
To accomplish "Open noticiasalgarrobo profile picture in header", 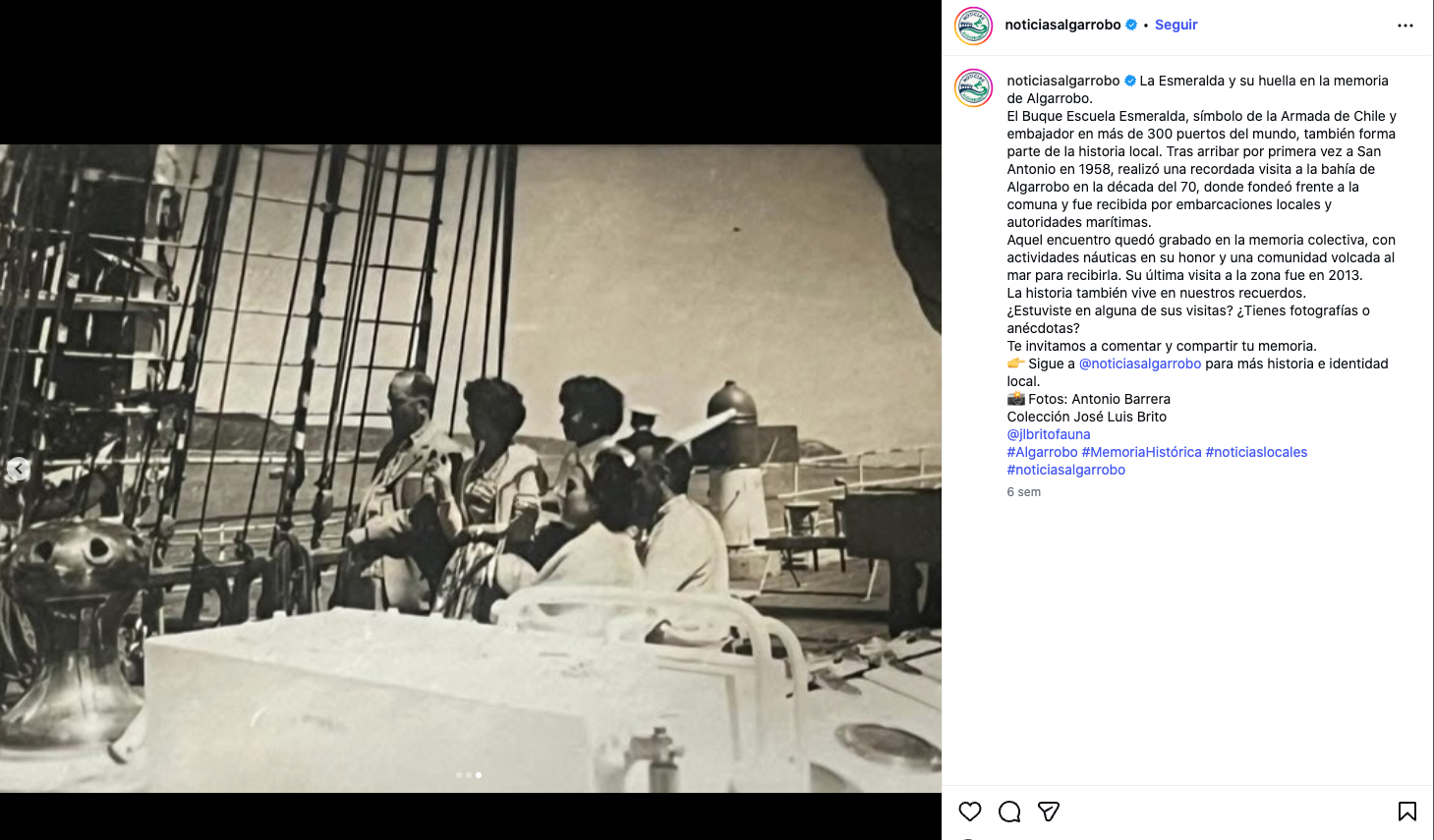I will [x=973, y=26].
